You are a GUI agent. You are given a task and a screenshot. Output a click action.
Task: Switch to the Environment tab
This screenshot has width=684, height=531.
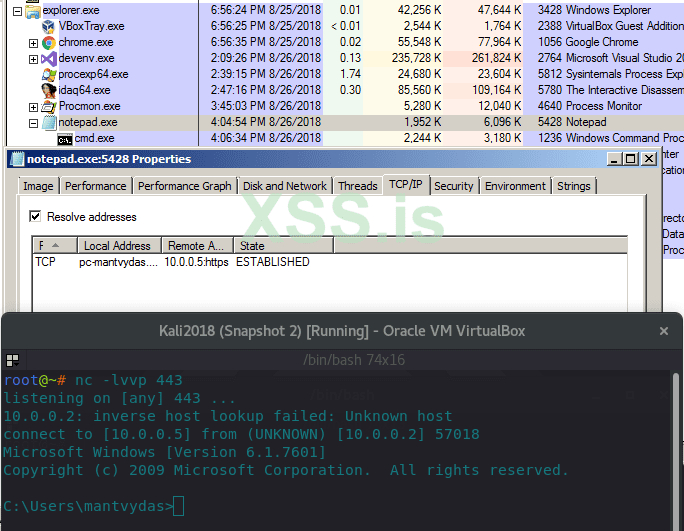click(515, 186)
